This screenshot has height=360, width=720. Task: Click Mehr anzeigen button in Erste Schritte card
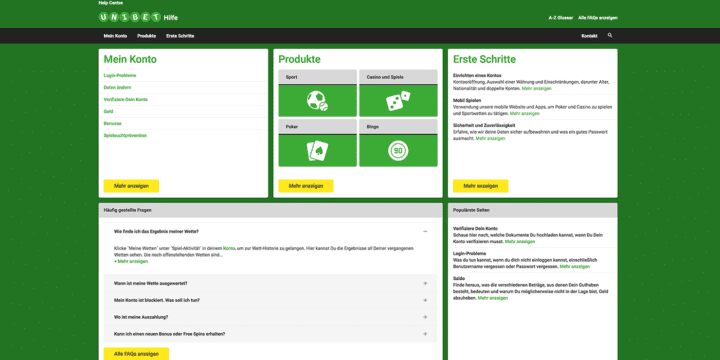(x=480, y=186)
